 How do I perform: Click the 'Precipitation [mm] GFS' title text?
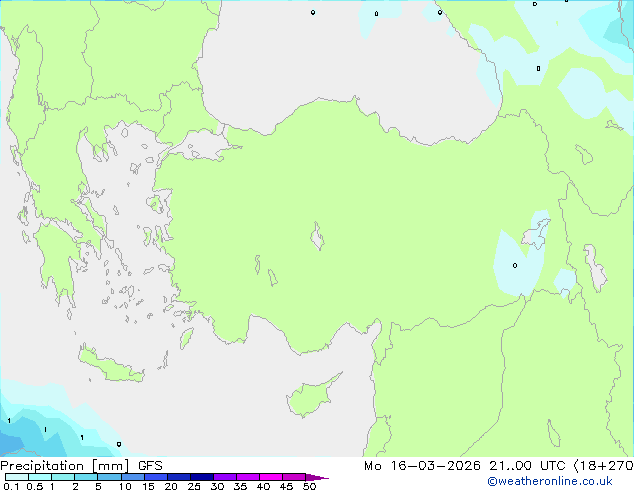coord(81,466)
